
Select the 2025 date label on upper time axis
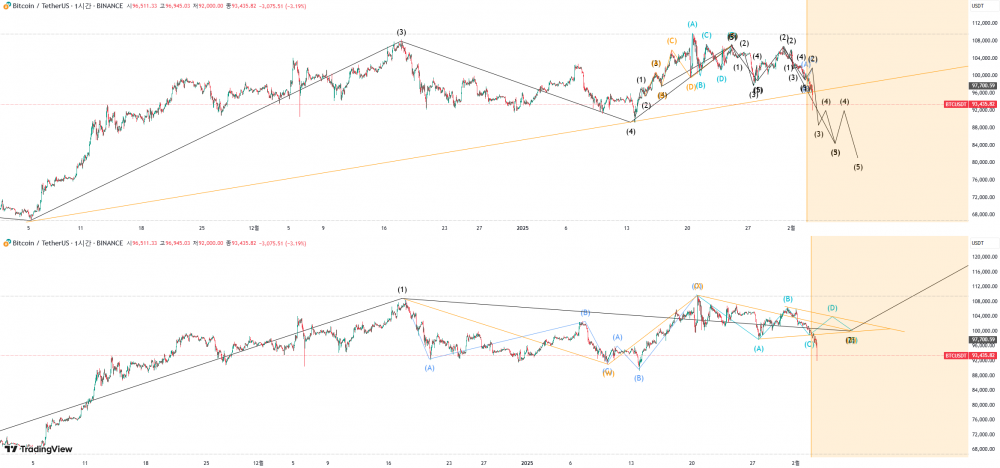point(523,228)
